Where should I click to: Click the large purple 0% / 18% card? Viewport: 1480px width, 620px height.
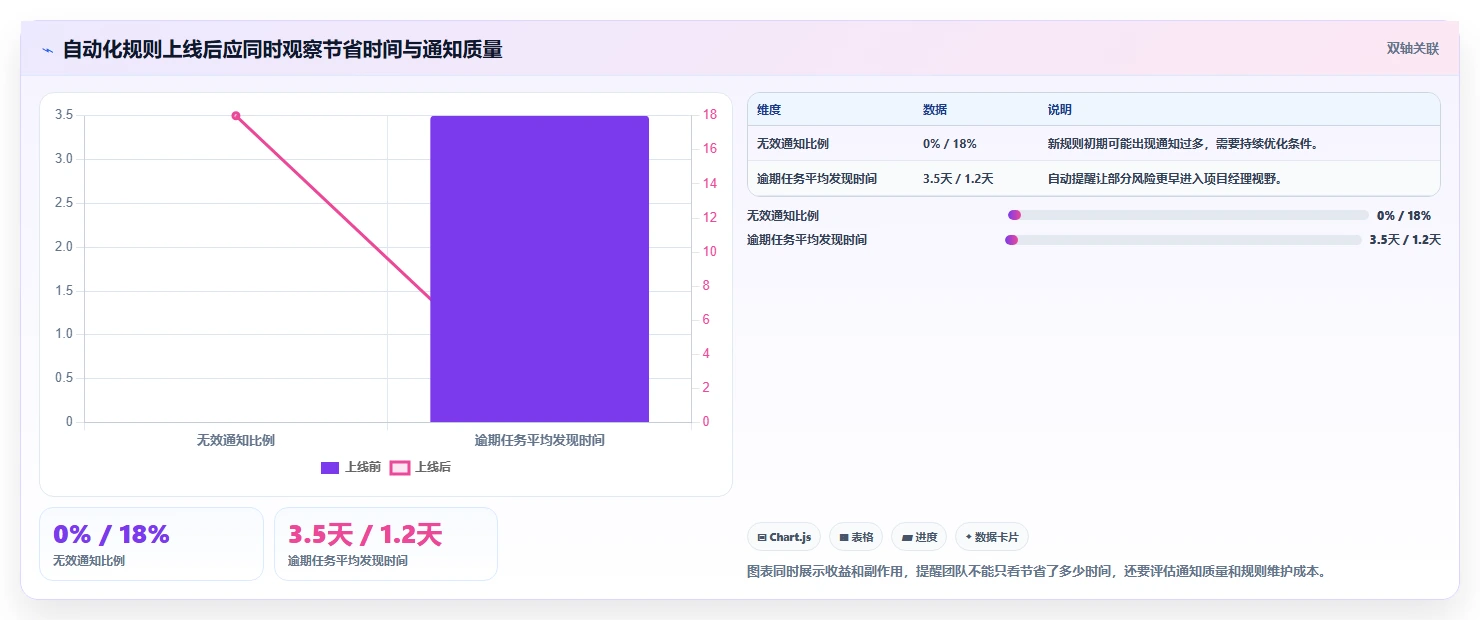point(151,544)
